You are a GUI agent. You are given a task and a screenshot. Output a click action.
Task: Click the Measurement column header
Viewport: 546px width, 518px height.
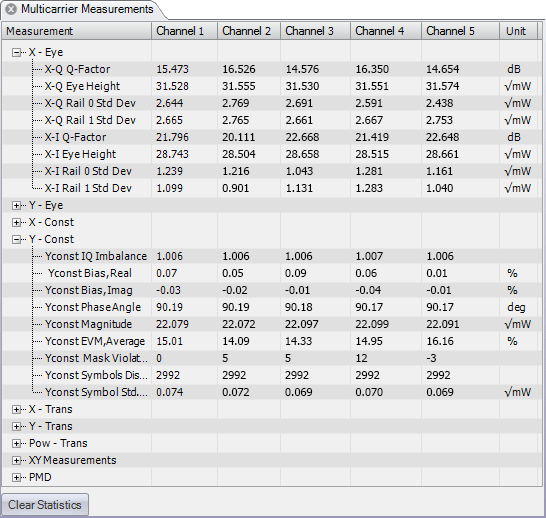(x=77, y=31)
